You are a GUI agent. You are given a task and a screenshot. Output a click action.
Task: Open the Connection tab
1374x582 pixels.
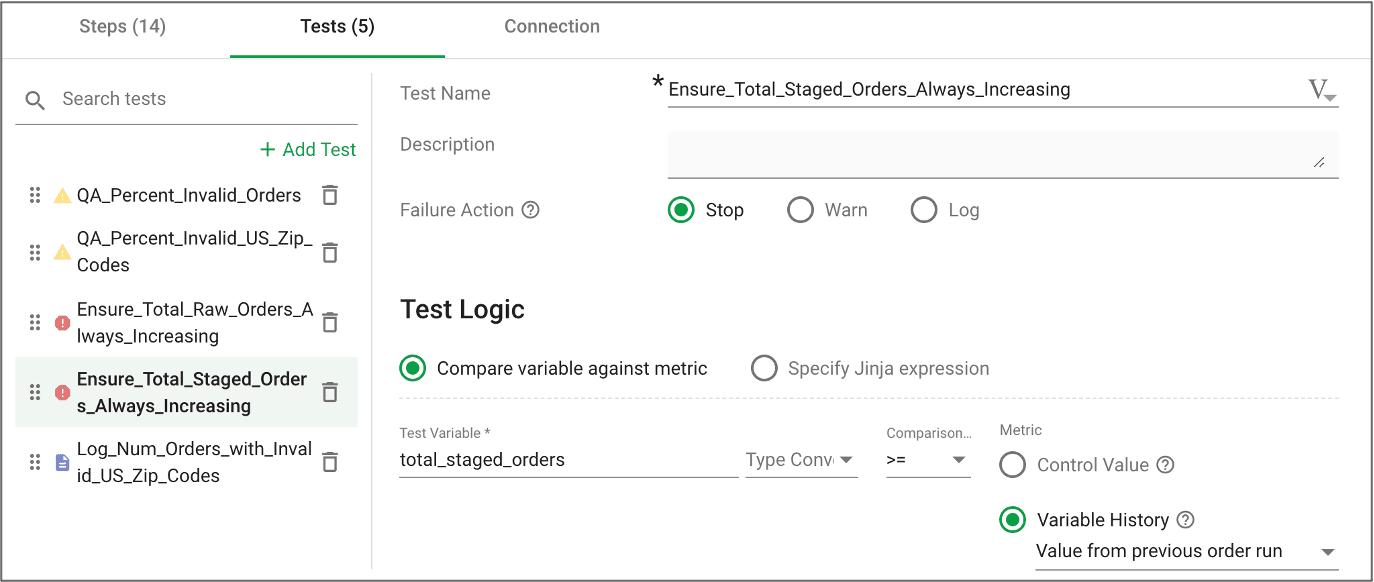(x=552, y=27)
